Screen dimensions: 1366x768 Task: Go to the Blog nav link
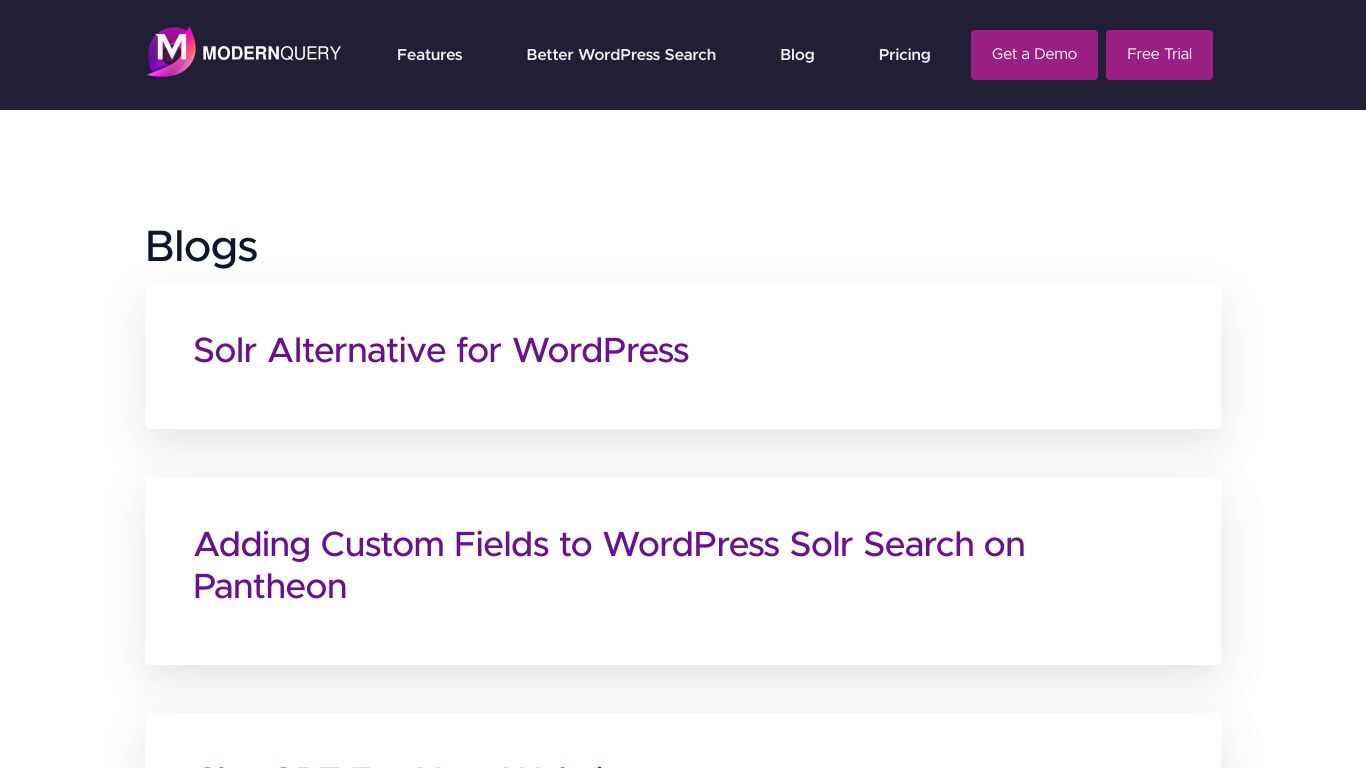click(x=797, y=55)
